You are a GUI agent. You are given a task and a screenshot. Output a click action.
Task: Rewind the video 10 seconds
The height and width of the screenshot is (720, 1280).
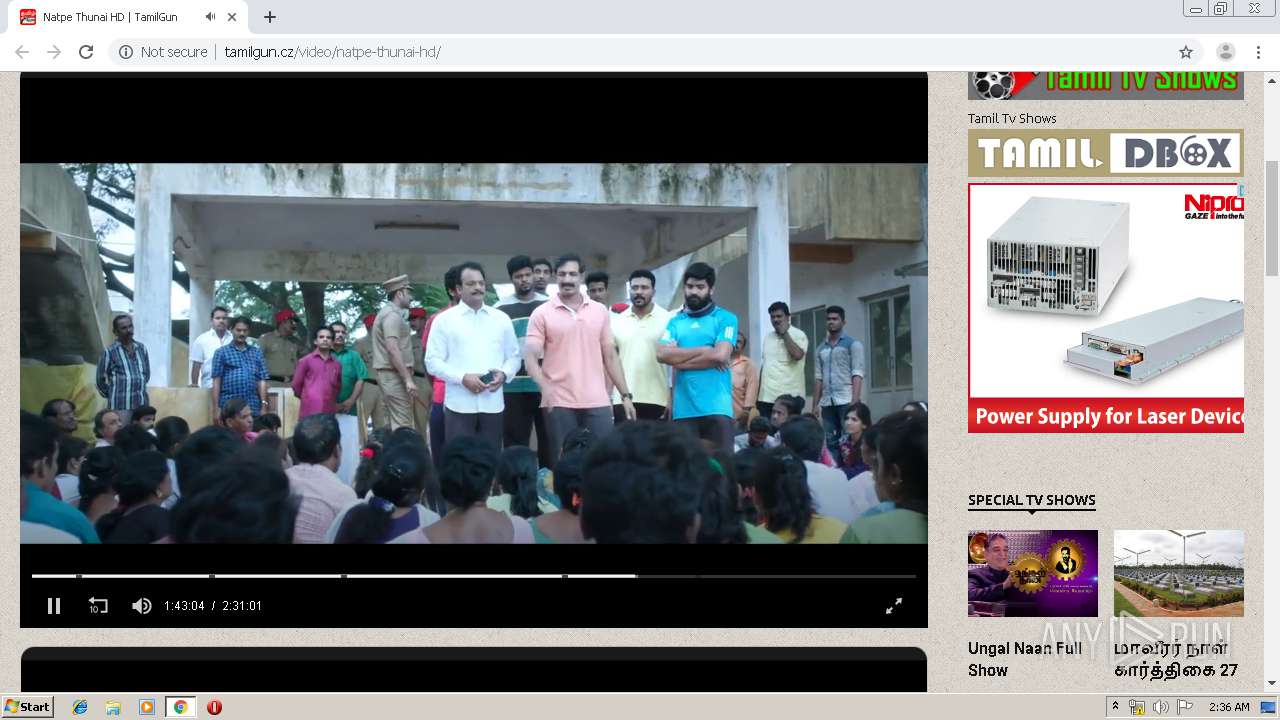coord(98,606)
